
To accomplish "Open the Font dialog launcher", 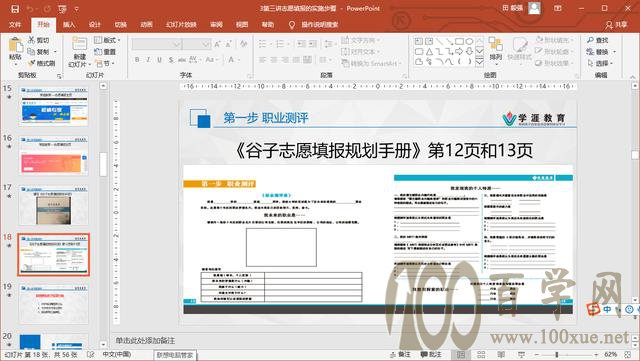I will (x=249, y=76).
